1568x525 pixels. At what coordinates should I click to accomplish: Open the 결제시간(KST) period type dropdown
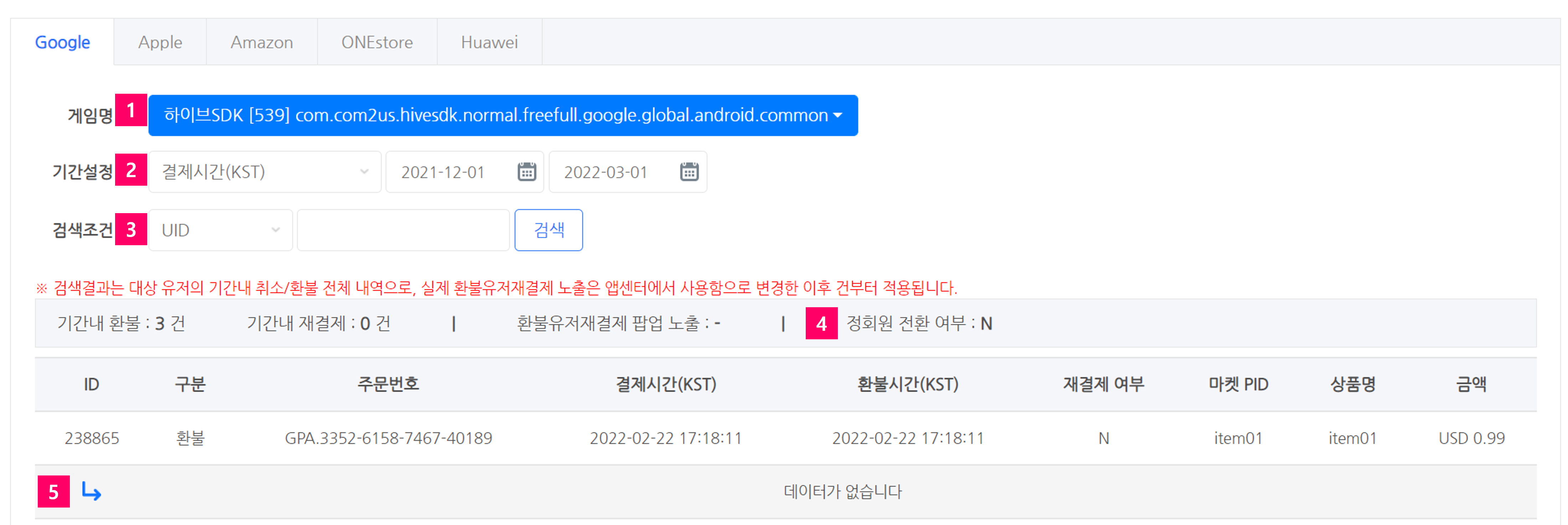[265, 172]
